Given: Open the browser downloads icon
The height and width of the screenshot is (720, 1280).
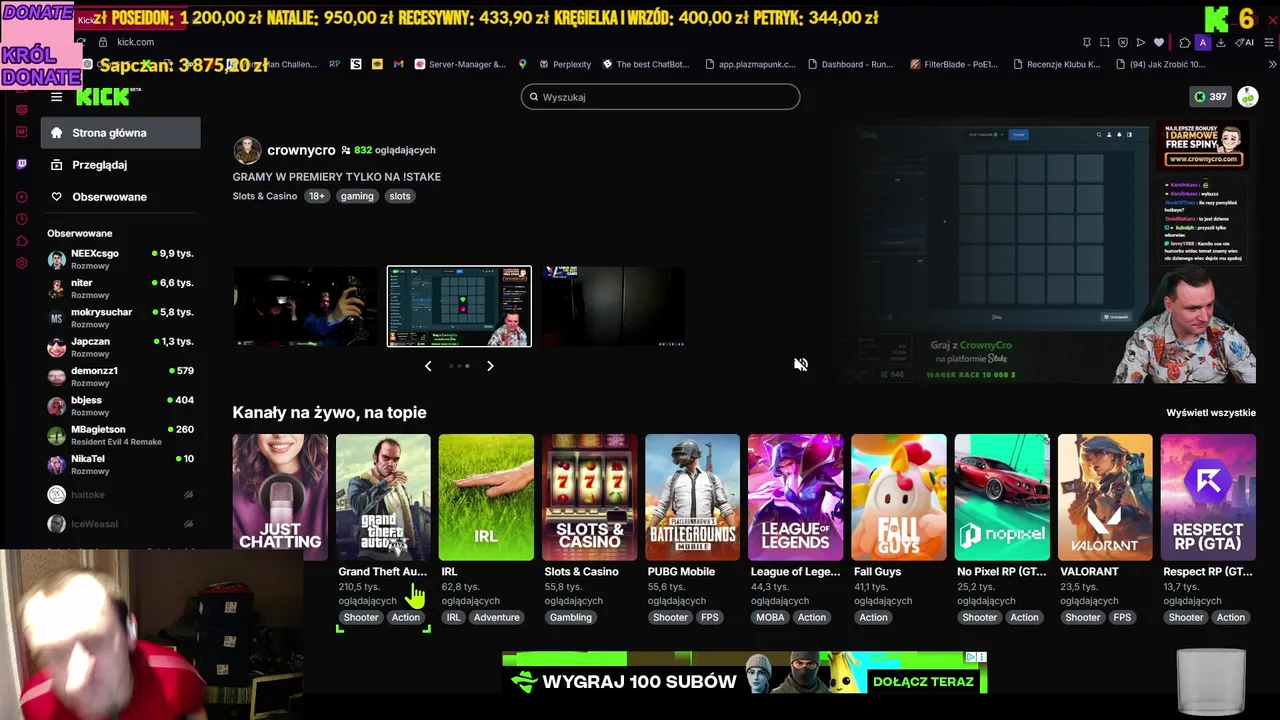Looking at the screenshot, I should (1221, 42).
